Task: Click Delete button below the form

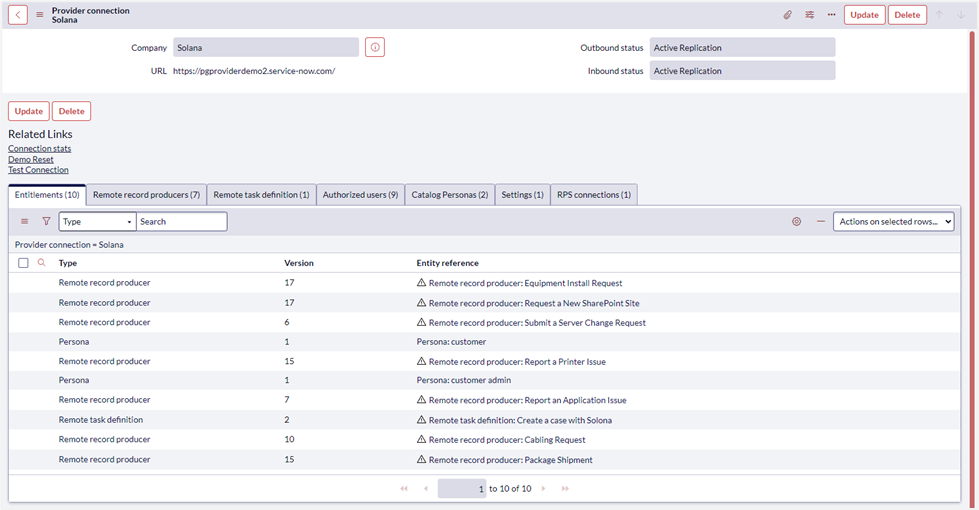Action: tap(71, 111)
